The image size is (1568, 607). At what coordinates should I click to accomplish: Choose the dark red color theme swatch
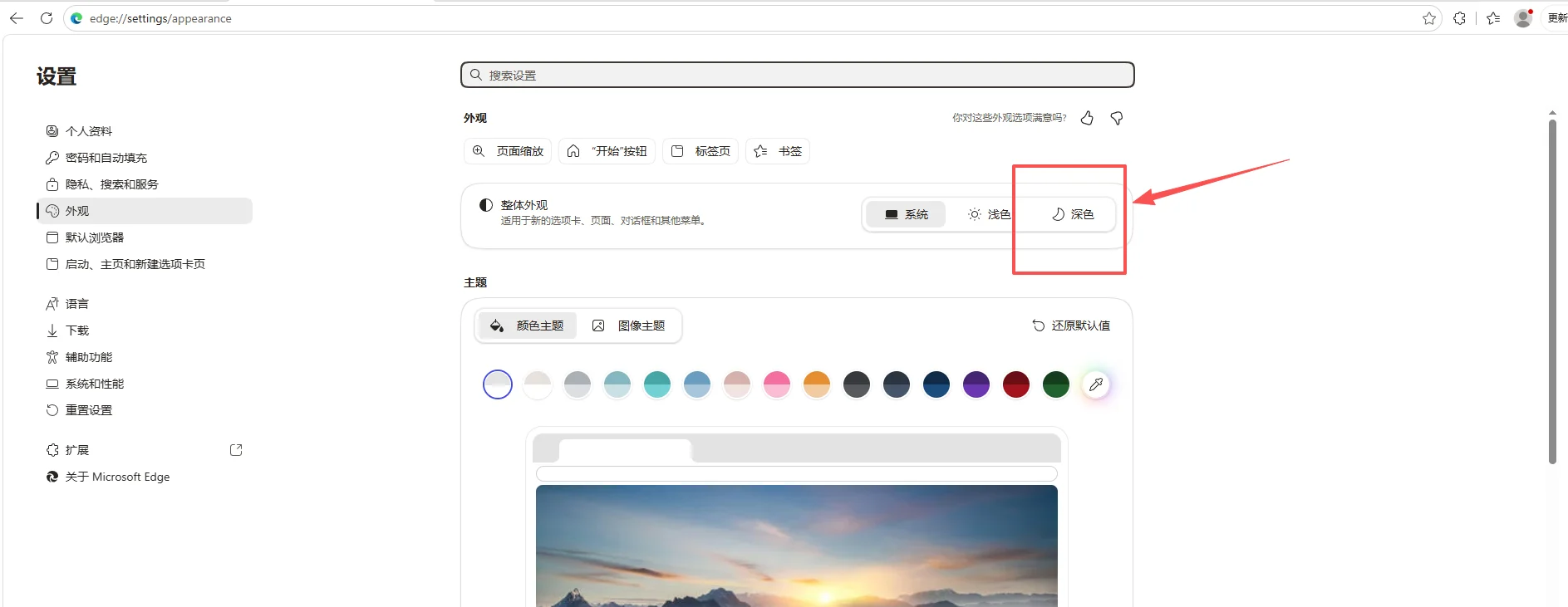pos(1016,384)
